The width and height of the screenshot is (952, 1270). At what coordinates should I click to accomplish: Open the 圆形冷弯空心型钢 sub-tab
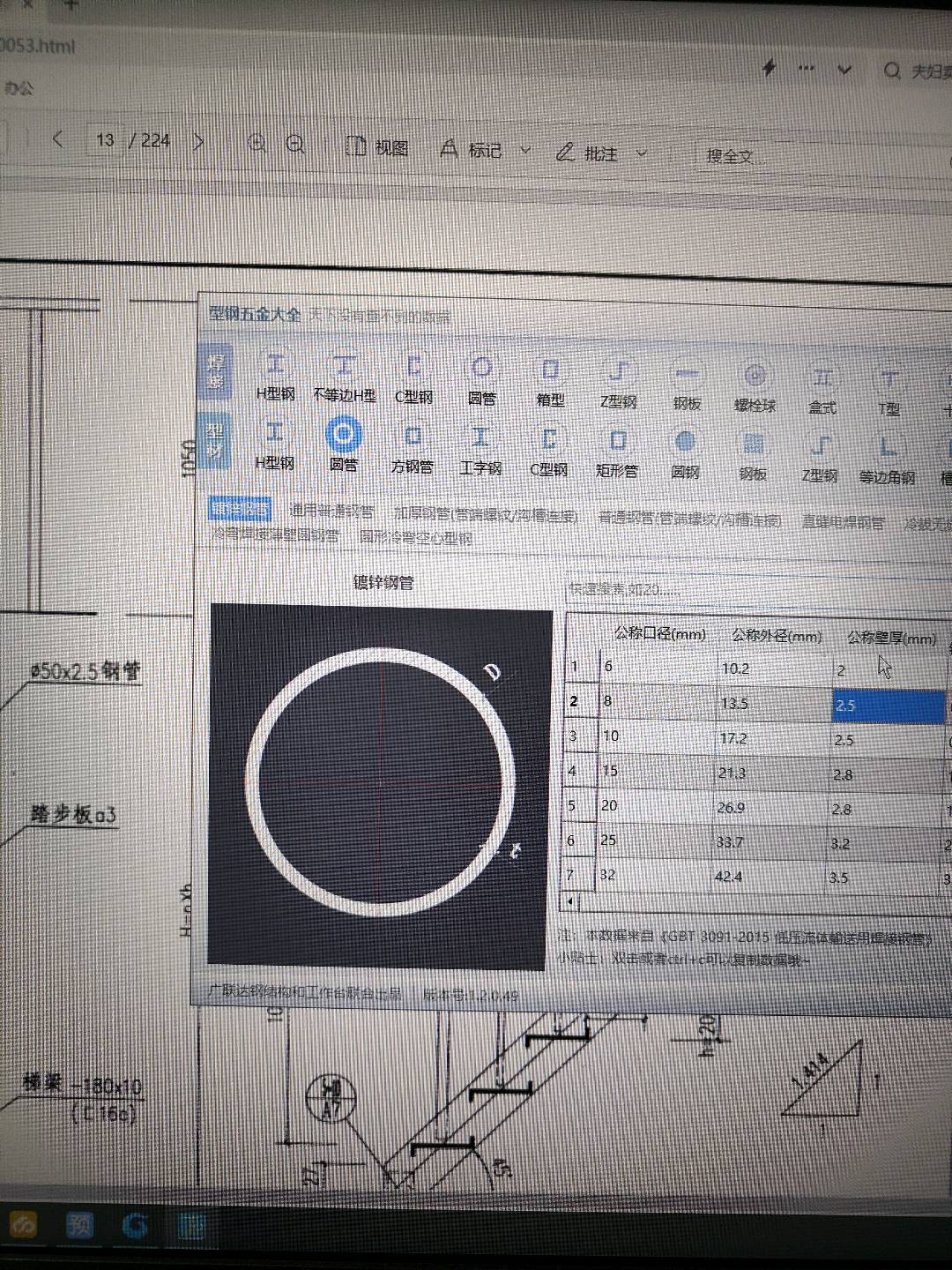(x=416, y=536)
